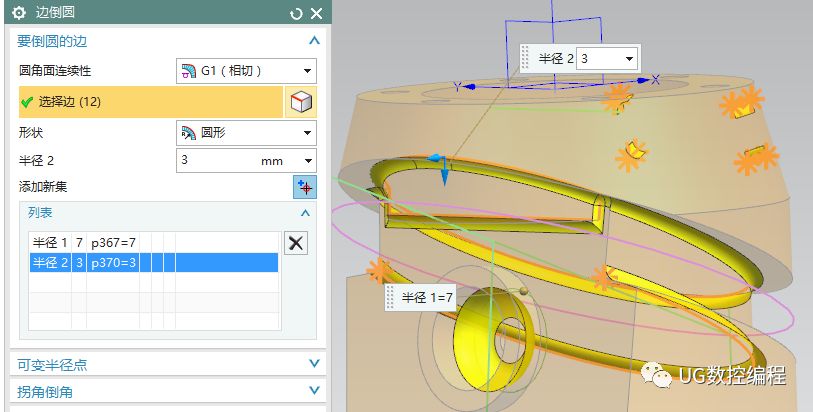Reset the edge blend dialog
The width and height of the screenshot is (813, 412).
click(x=296, y=13)
